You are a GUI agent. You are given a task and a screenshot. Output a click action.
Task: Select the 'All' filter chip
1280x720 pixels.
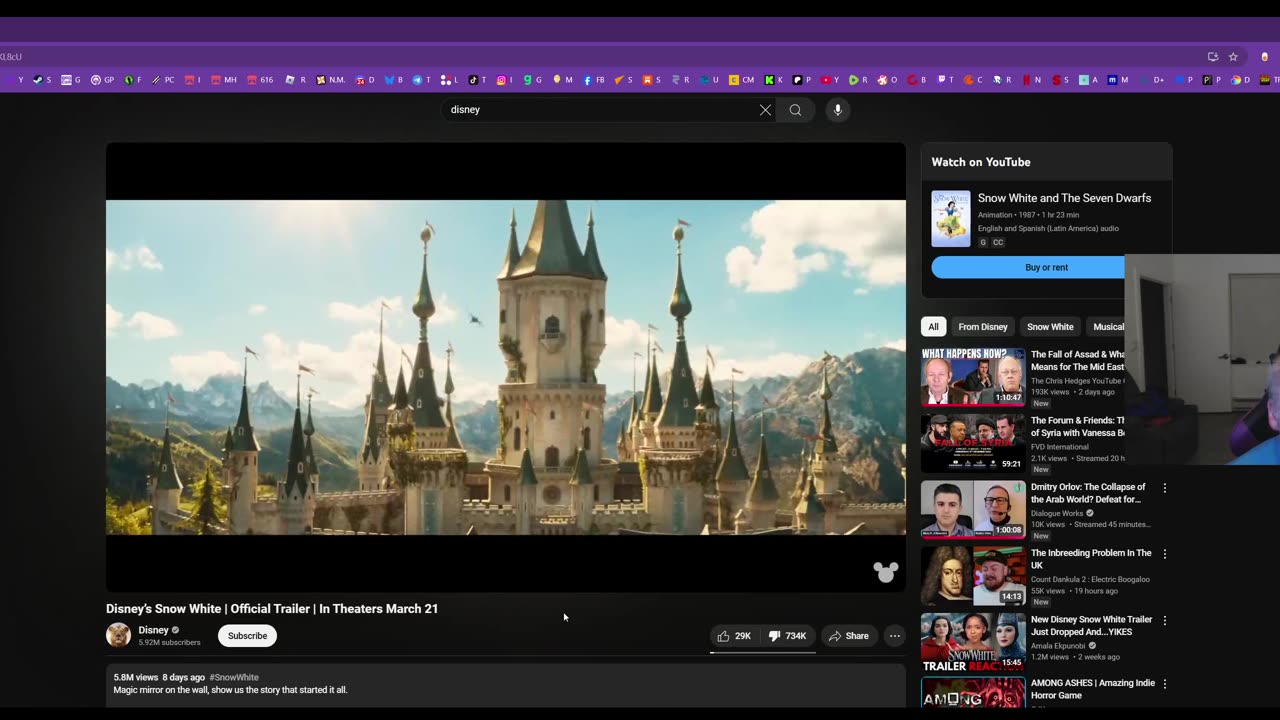pyautogui.click(x=933, y=327)
